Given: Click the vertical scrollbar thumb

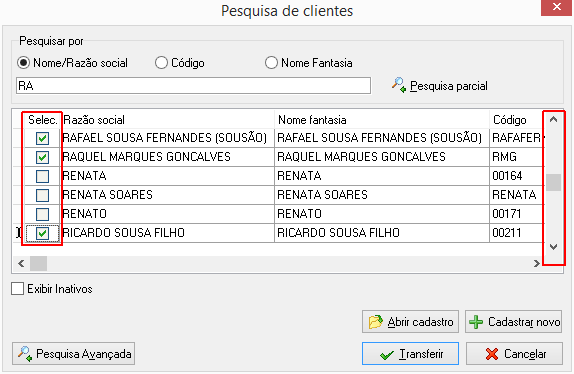Looking at the screenshot, I should pos(554,182).
